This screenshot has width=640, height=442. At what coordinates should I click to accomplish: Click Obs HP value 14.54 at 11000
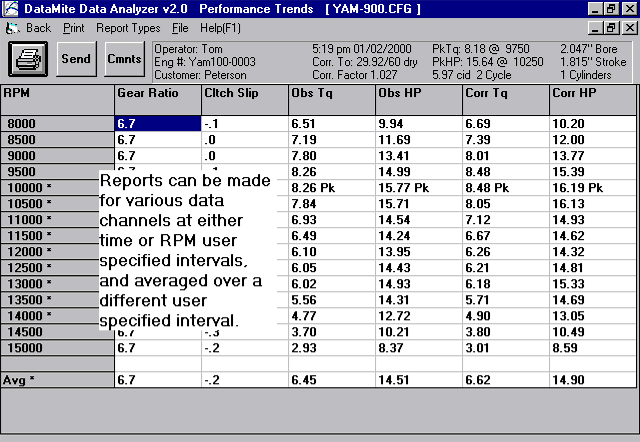tap(419, 220)
